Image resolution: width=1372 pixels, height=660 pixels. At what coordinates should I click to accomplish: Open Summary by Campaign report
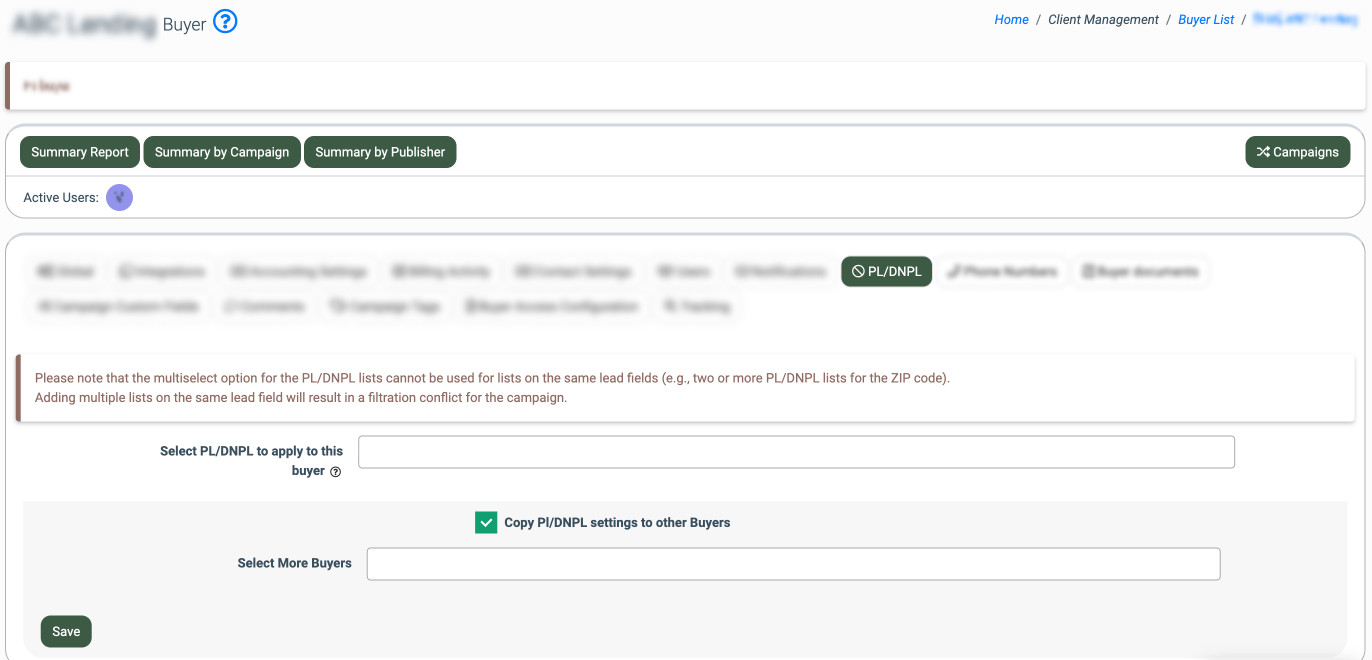(x=222, y=152)
